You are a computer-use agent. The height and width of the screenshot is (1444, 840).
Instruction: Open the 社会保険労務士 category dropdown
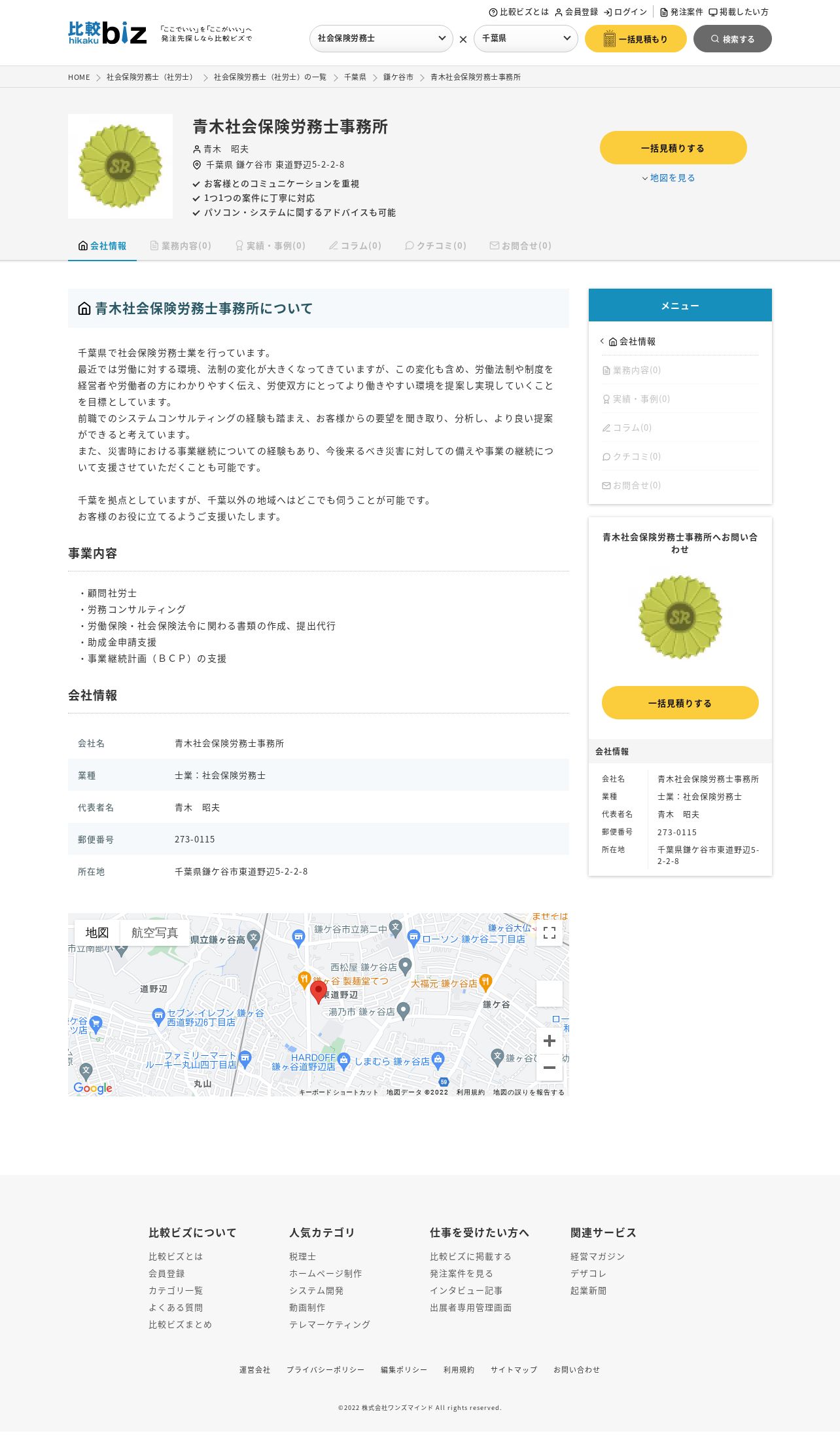(x=381, y=39)
